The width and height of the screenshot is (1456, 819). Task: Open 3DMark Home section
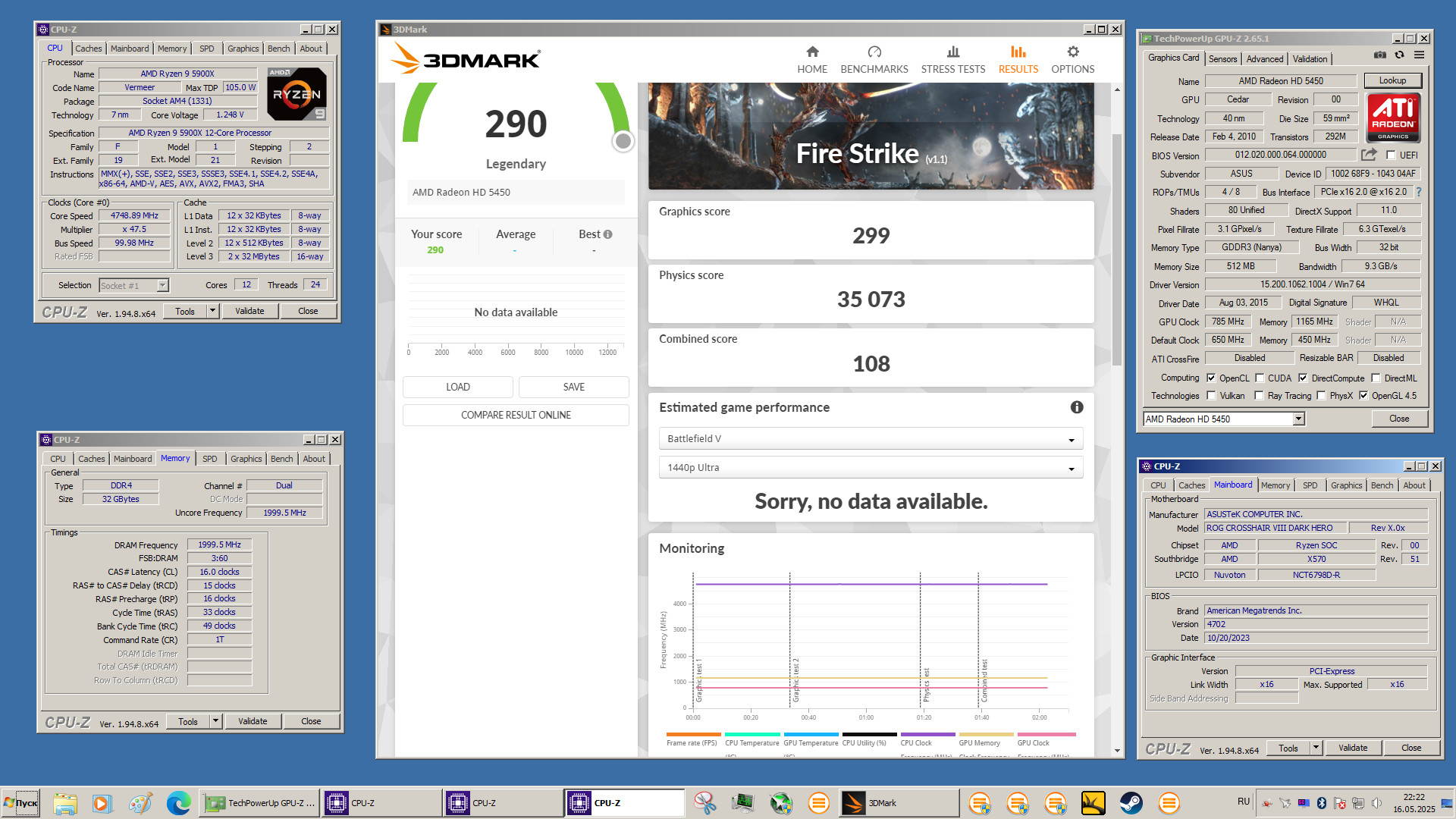(x=812, y=60)
